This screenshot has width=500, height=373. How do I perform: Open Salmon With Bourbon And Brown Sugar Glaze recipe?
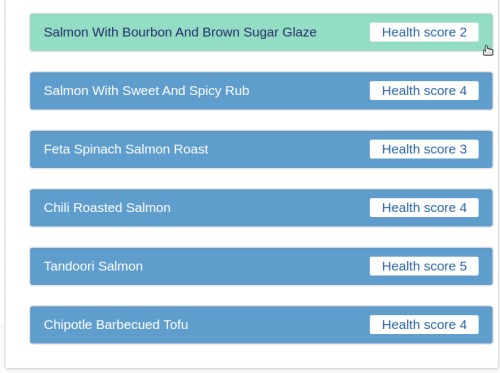tap(180, 32)
